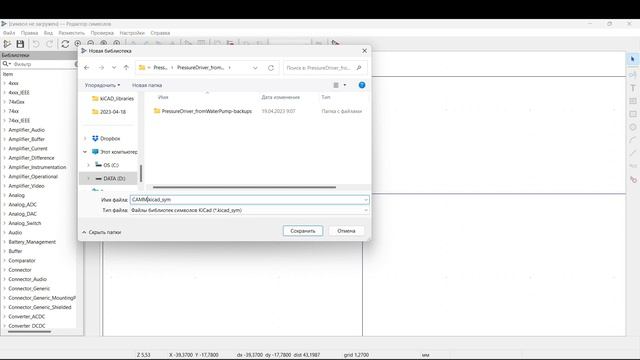
Task: Go forward in the save dialog
Action: 101,68
